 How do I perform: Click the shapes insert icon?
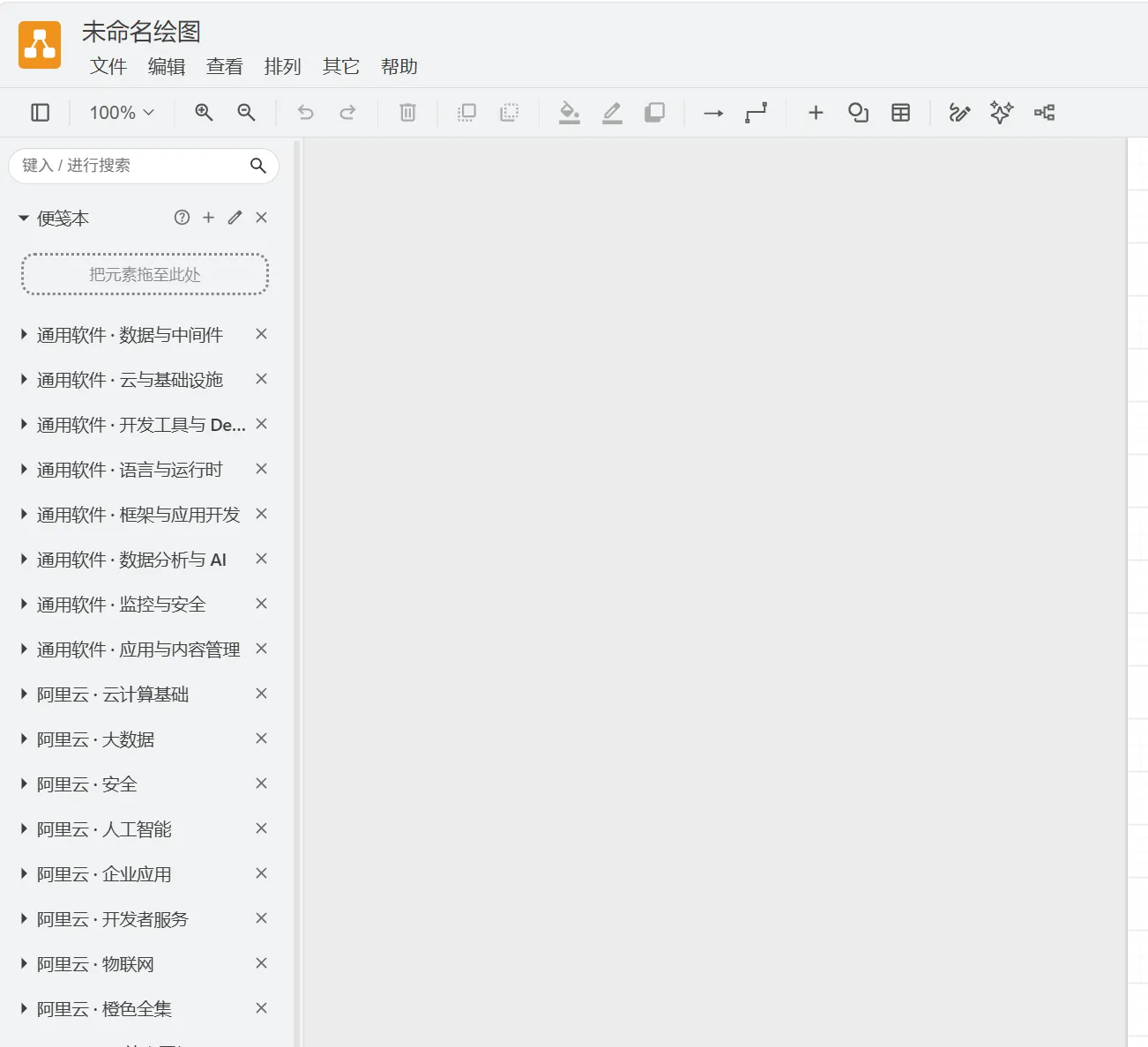point(858,112)
